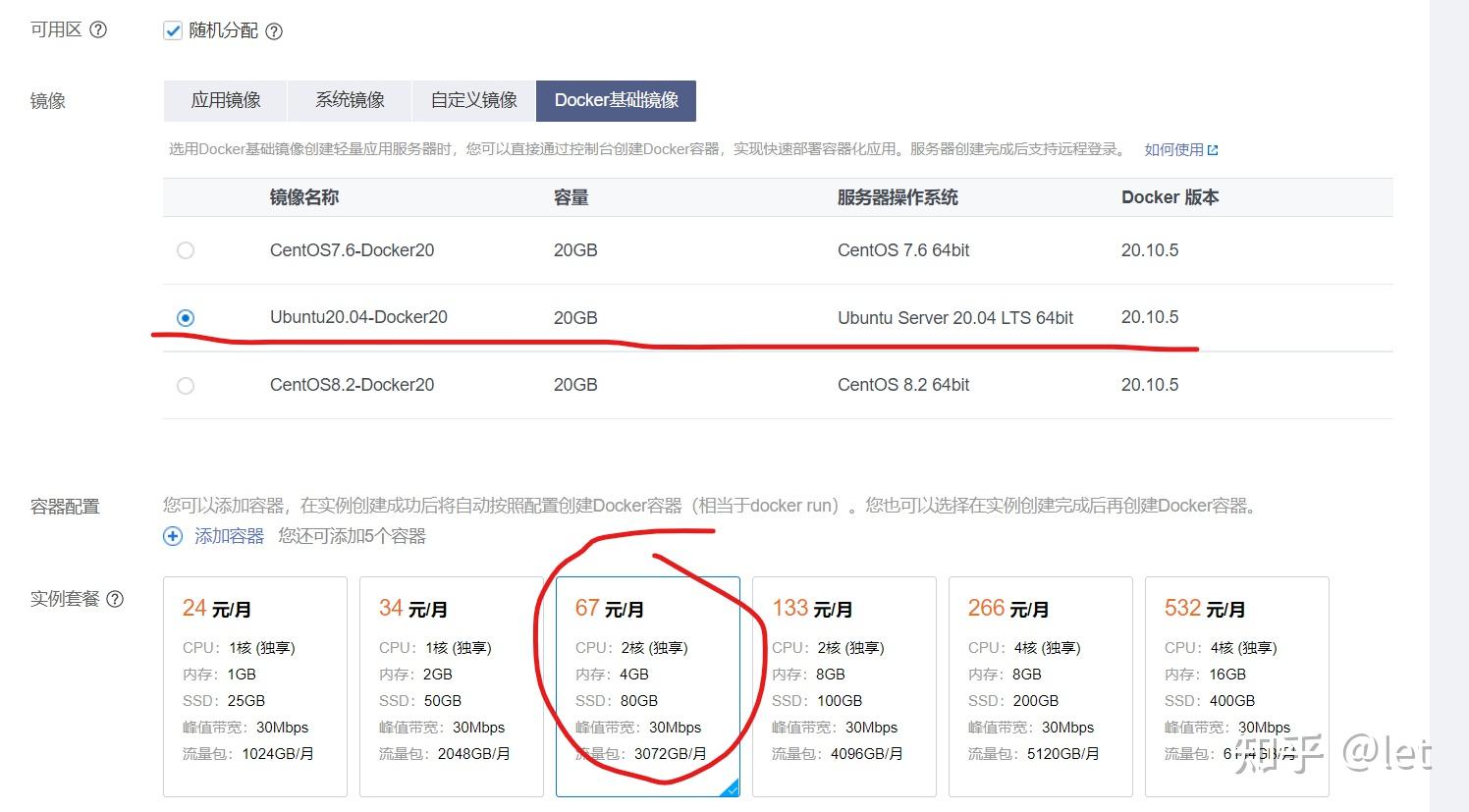Click the Ubuntu20.04-Docker20 image name
Viewport: 1469px width, 812px height.
pyautogui.click(x=358, y=317)
